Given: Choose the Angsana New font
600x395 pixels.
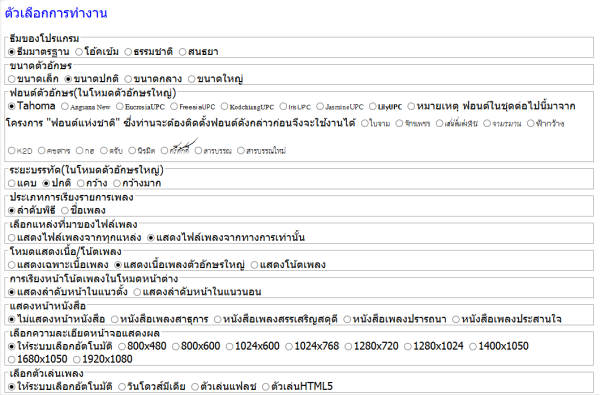Looking at the screenshot, I should coord(65,106).
